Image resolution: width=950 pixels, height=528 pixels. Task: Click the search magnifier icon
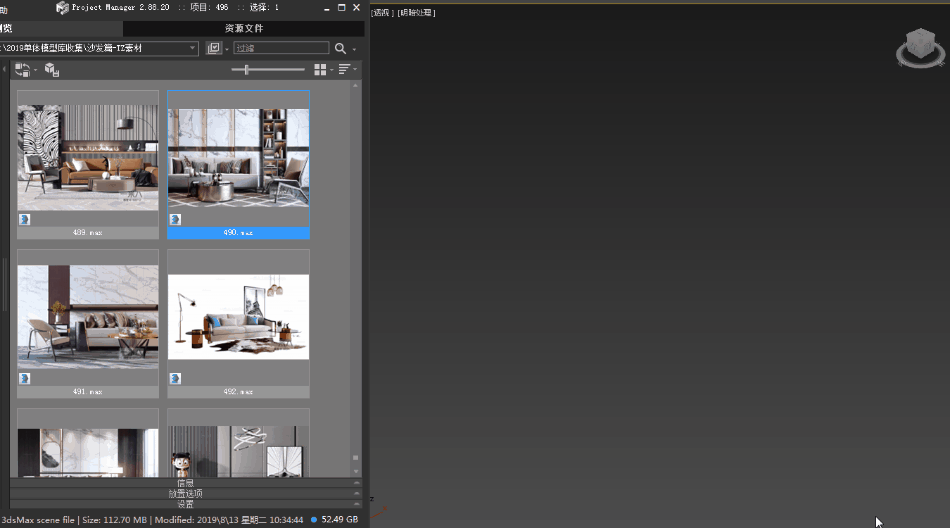[340, 48]
